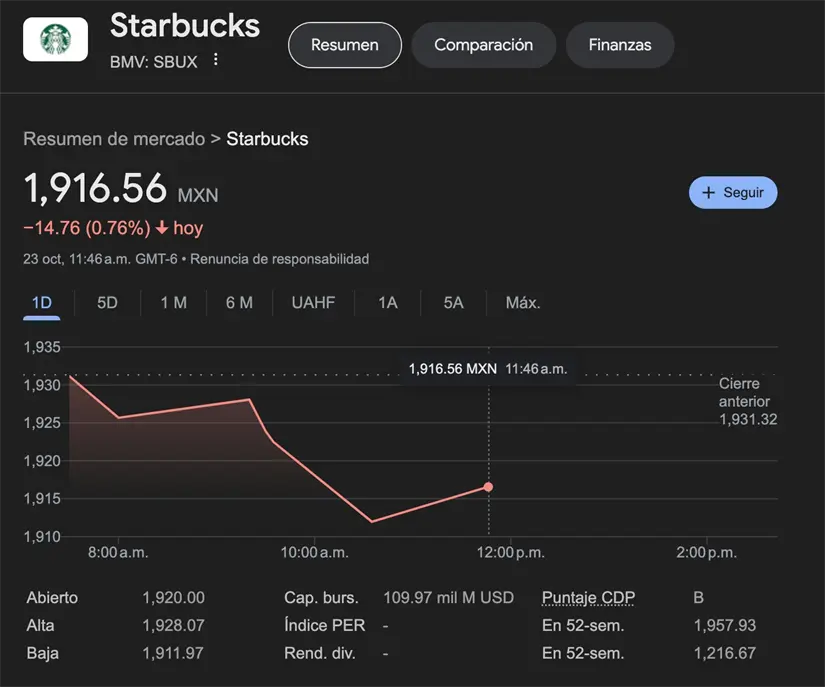Open the three-dot menu beside BMV: SBUX
Screen dimensions: 825x687
click(x=215, y=61)
